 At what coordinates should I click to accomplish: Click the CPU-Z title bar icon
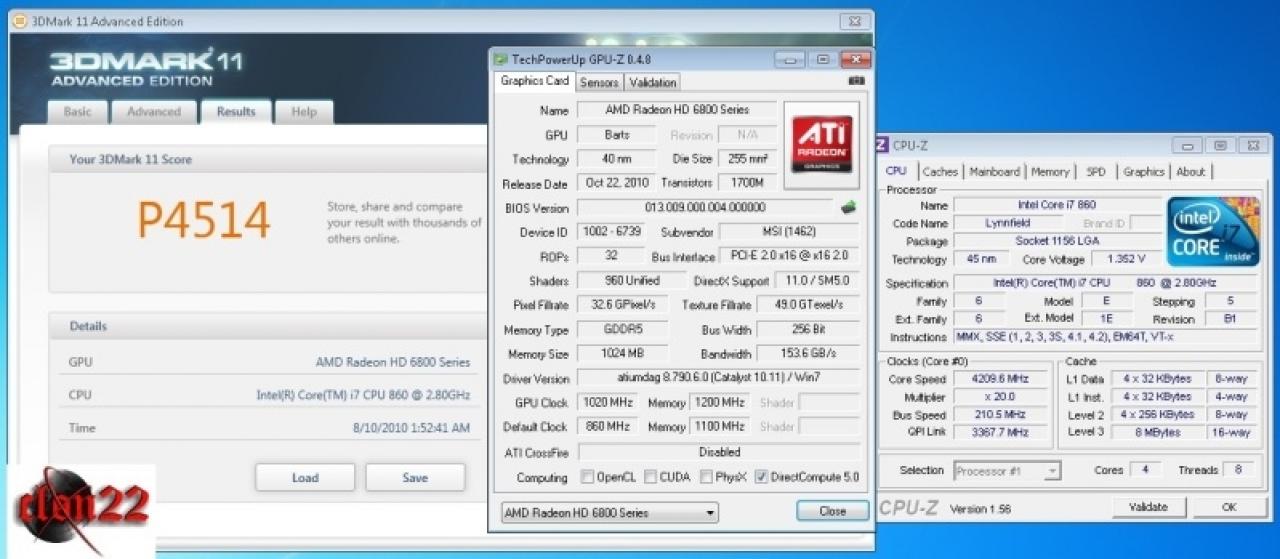point(881,145)
